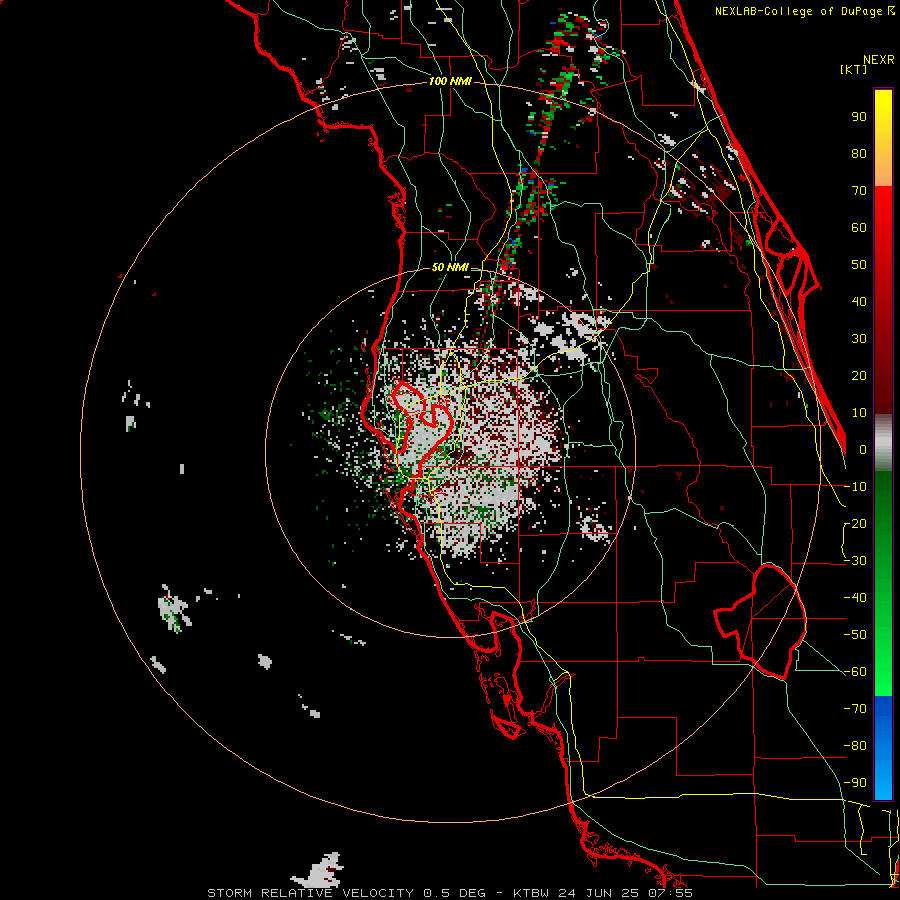Click the -30 knots scale label
Image resolution: width=900 pixels, height=900 pixels.
[x=855, y=561]
